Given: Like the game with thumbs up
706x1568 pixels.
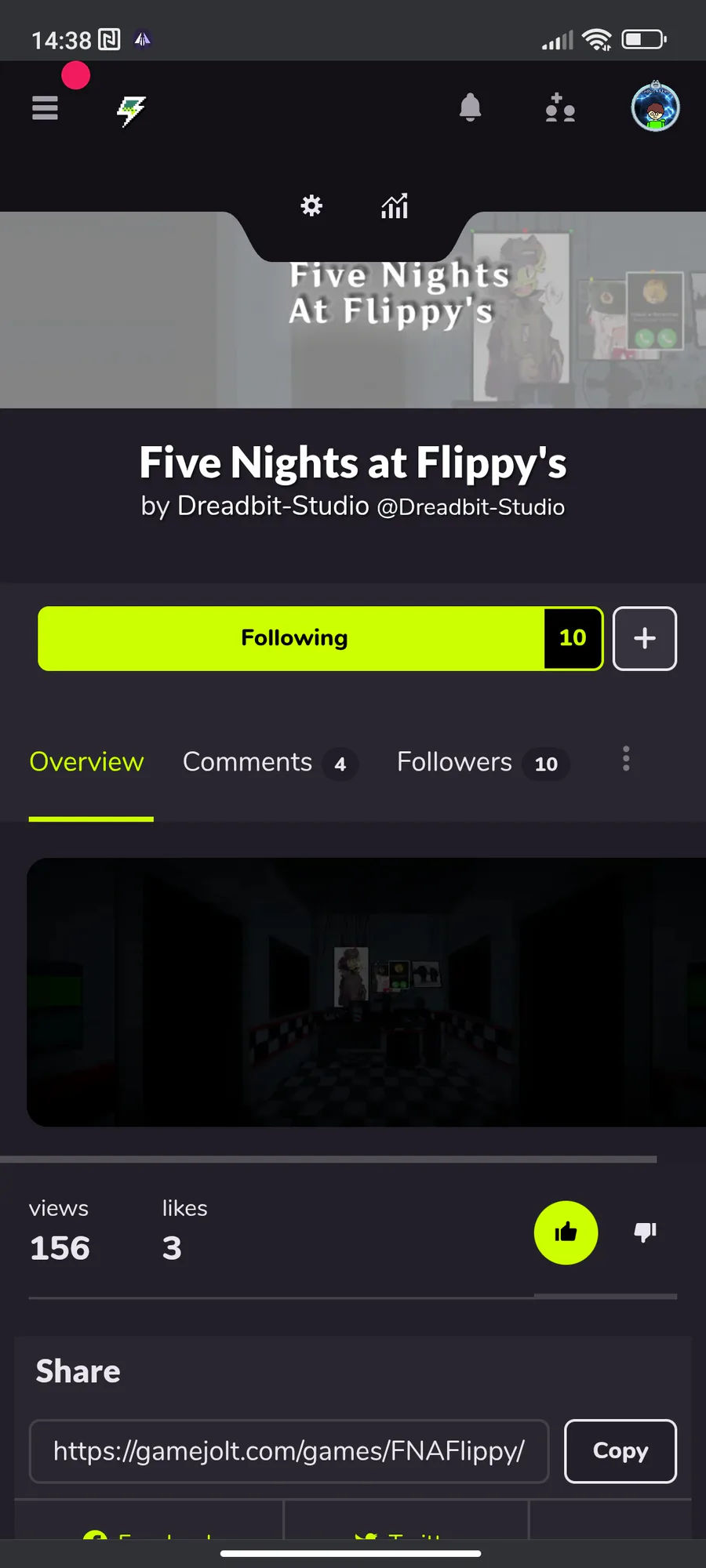Looking at the screenshot, I should (x=566, y=1232).
